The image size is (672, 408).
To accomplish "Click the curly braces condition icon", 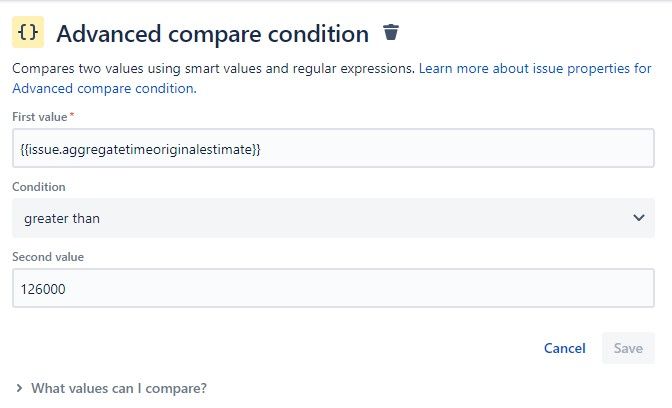I will pos(29,33).
